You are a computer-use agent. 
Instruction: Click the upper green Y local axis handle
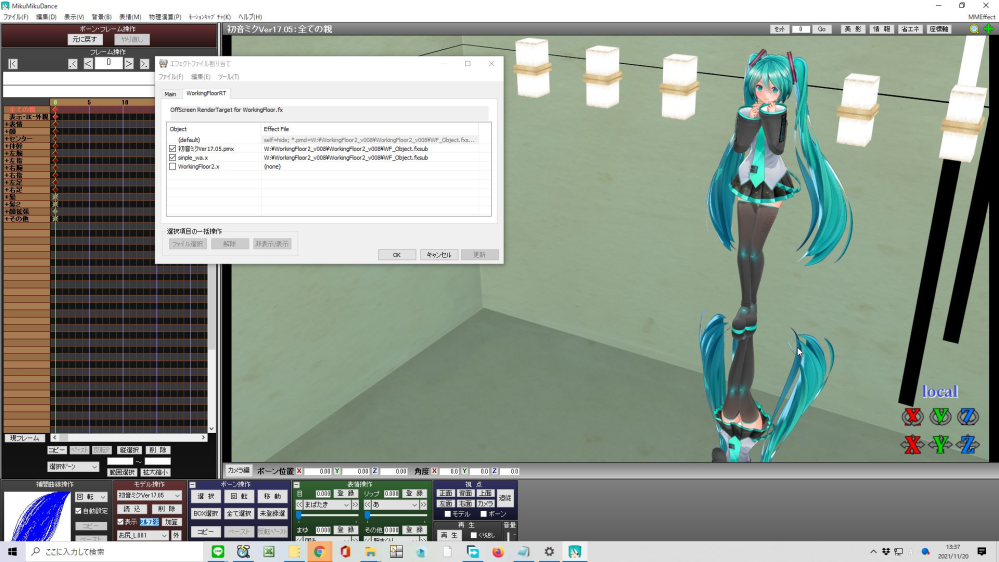click(940, 417)
